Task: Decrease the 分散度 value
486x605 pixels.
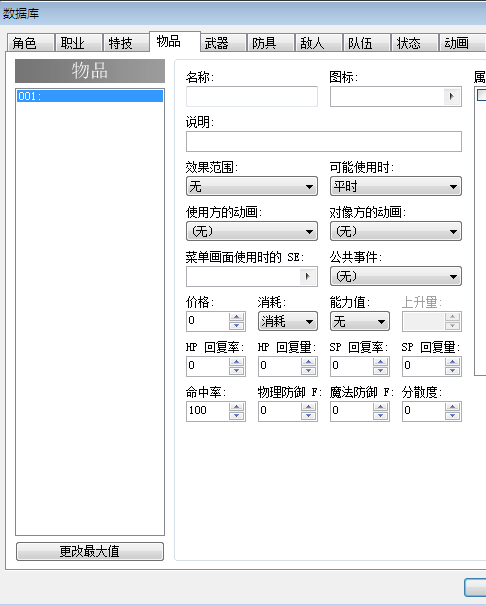Action: pyautogui.click(x=452, y=416)
